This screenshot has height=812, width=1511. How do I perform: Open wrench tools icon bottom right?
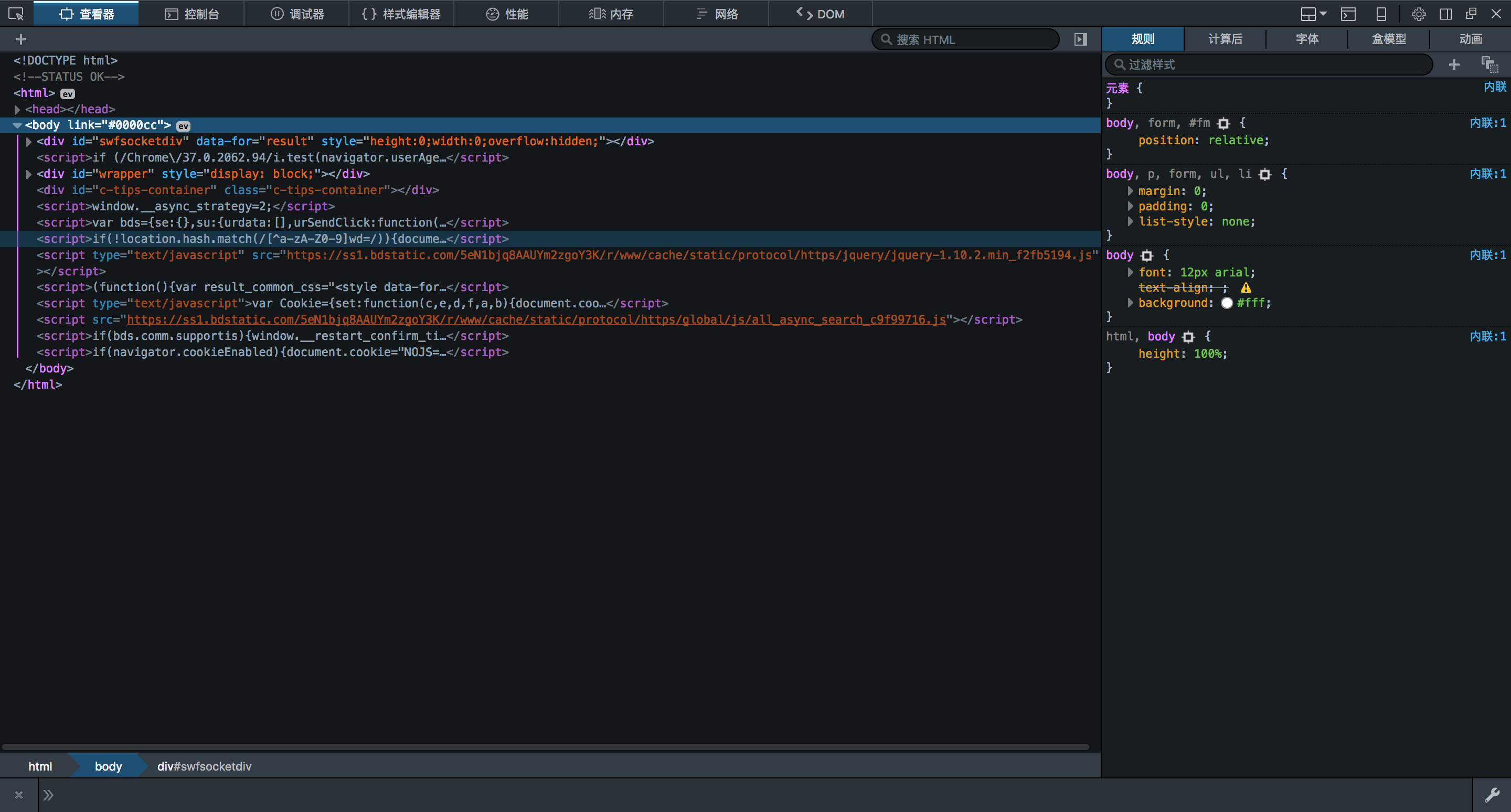(1492, 795)
